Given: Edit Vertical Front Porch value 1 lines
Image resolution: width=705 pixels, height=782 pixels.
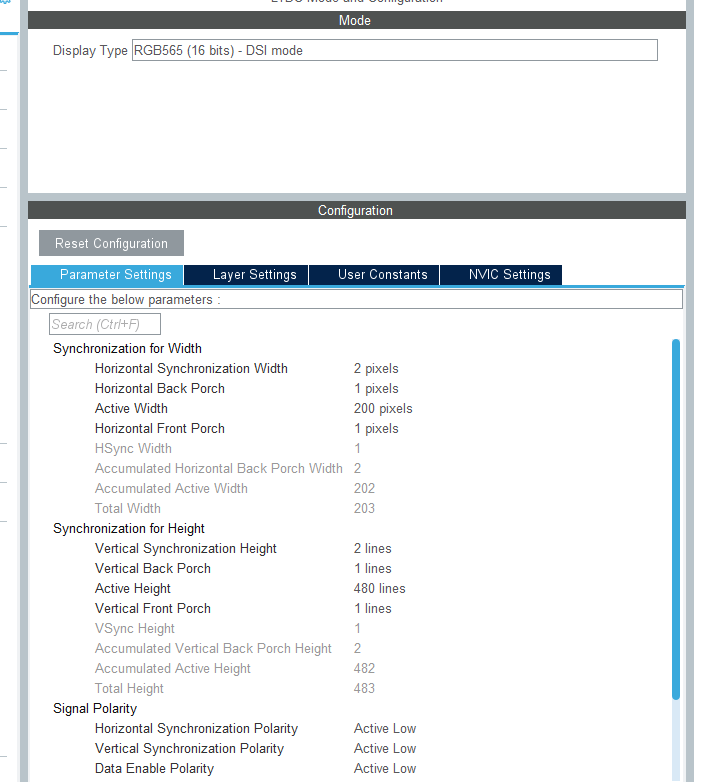Looking at the screenshot, I should coord(372,608).
